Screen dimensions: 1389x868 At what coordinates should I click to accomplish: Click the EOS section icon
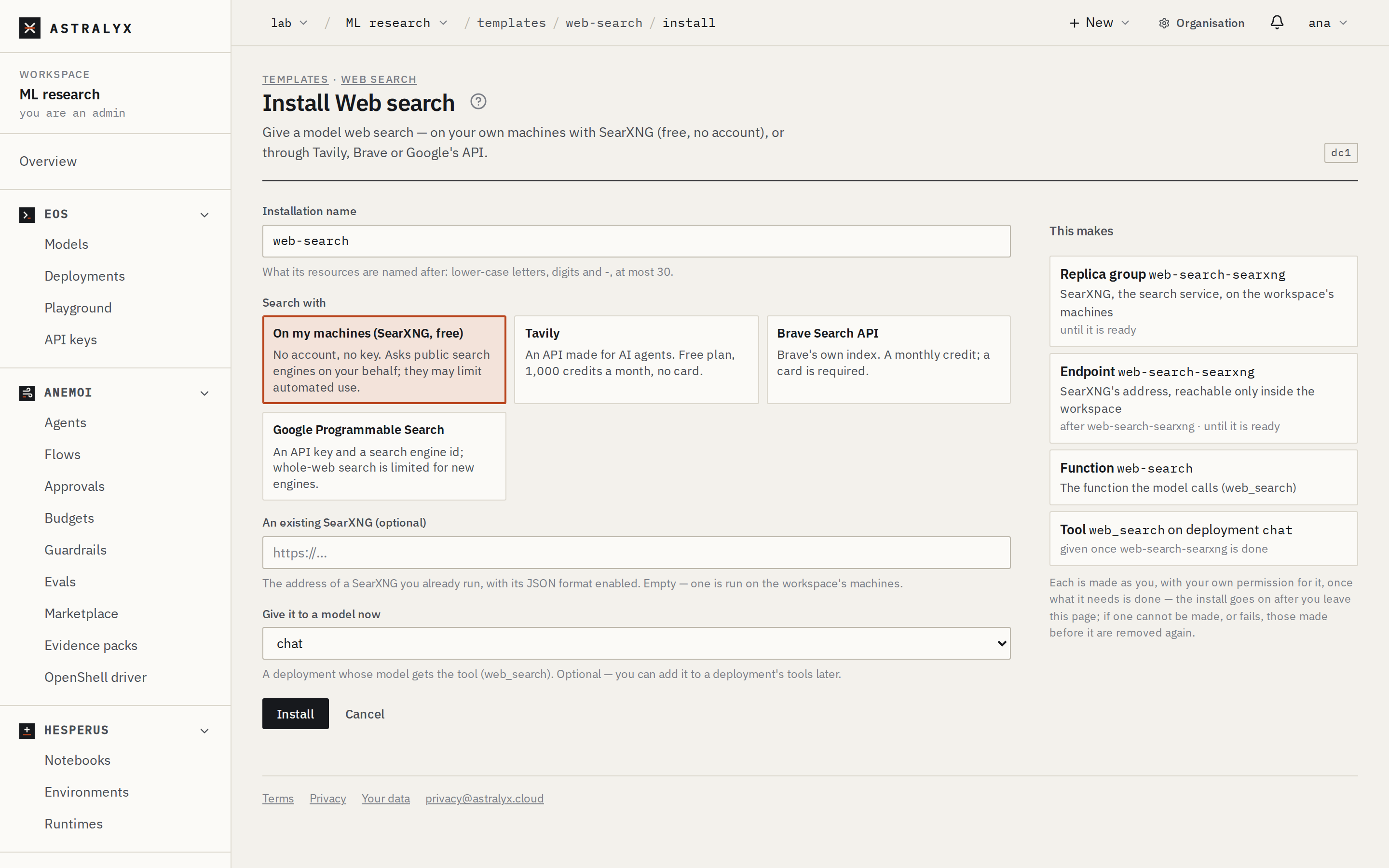click(x=27, y=215)
